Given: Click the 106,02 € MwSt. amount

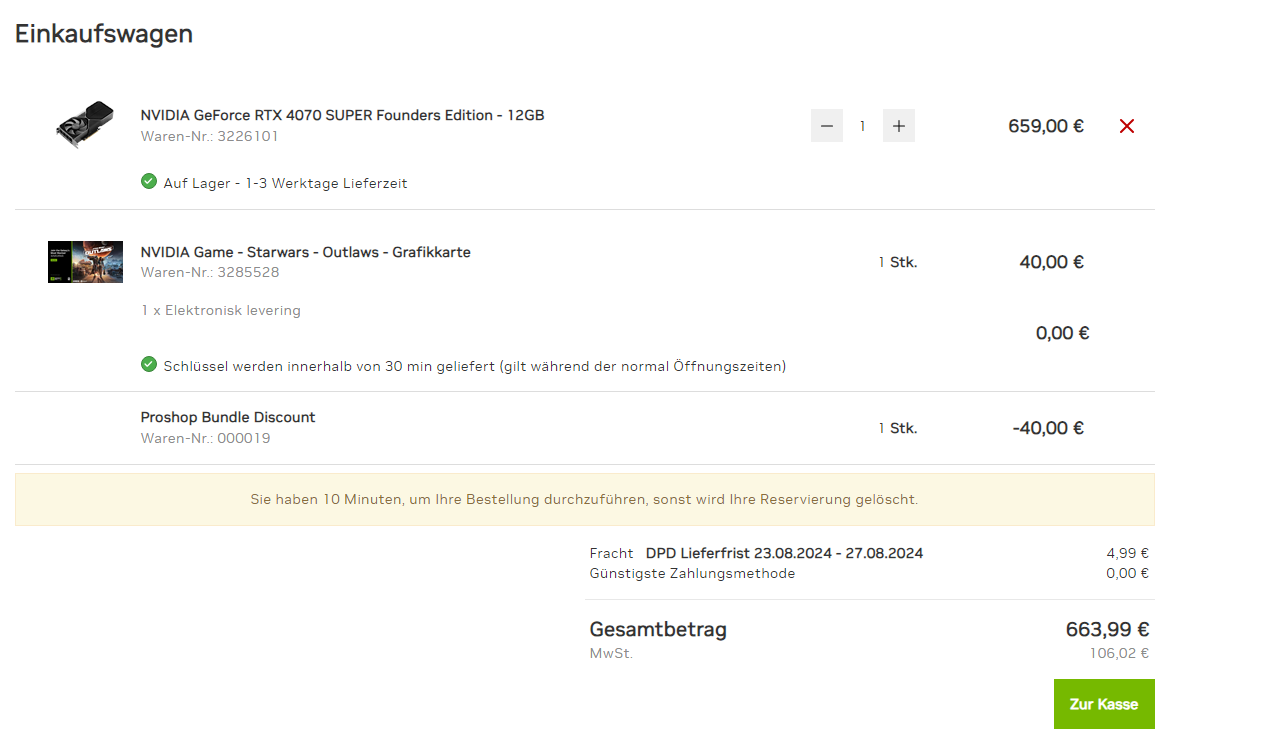Looking at the screenshot, I should 1119,654.
